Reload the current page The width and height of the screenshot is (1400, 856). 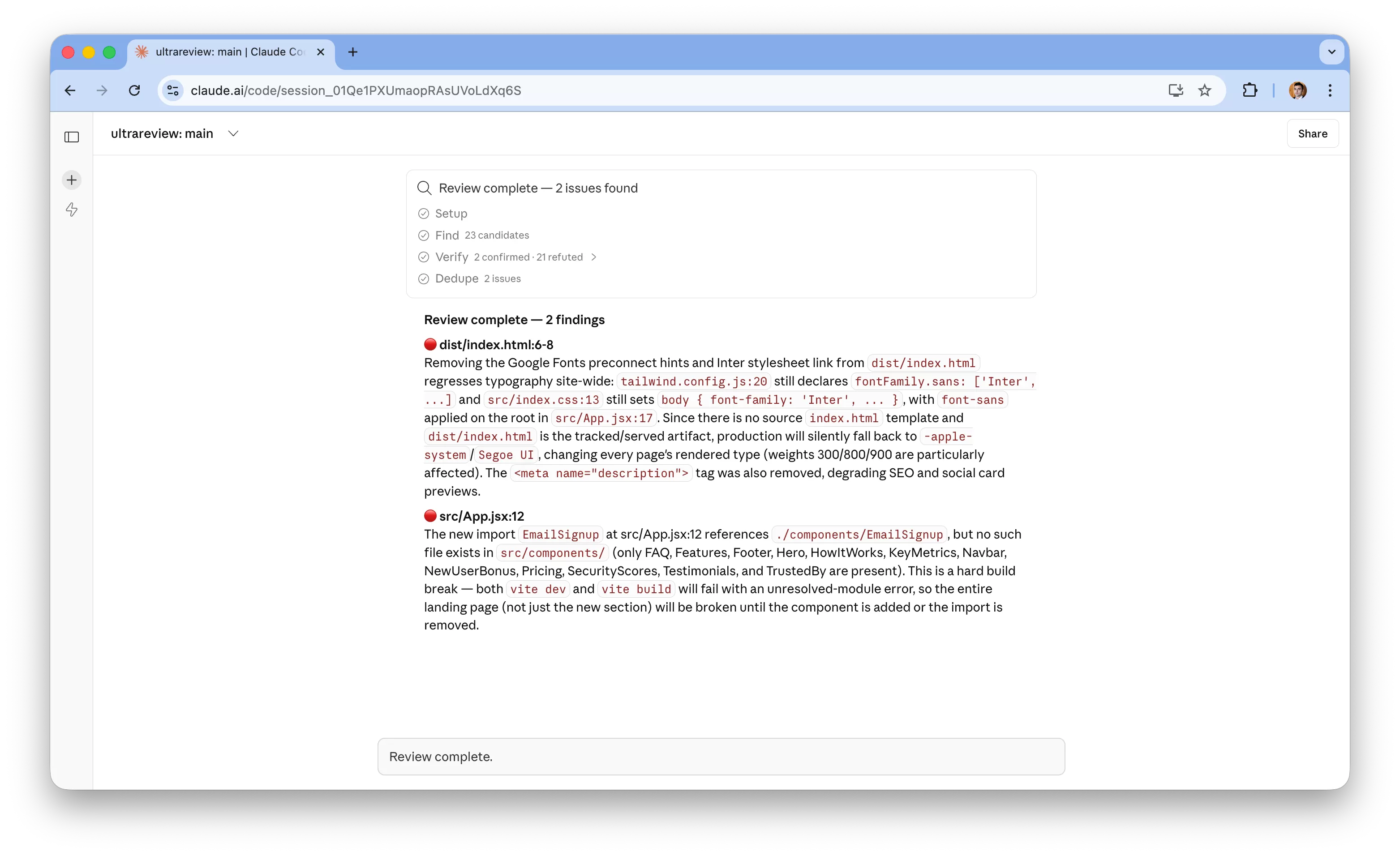[134, 90]
